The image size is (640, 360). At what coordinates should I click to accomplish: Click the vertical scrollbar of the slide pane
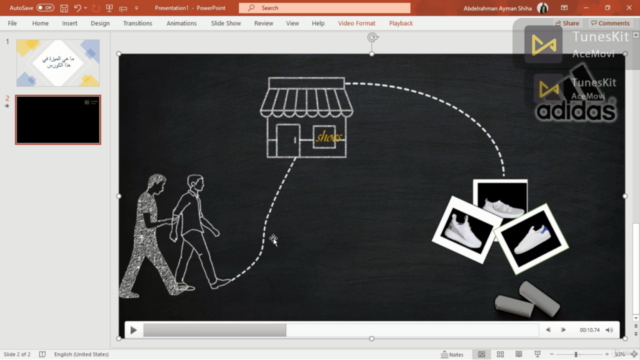click(x=636, y=269)
